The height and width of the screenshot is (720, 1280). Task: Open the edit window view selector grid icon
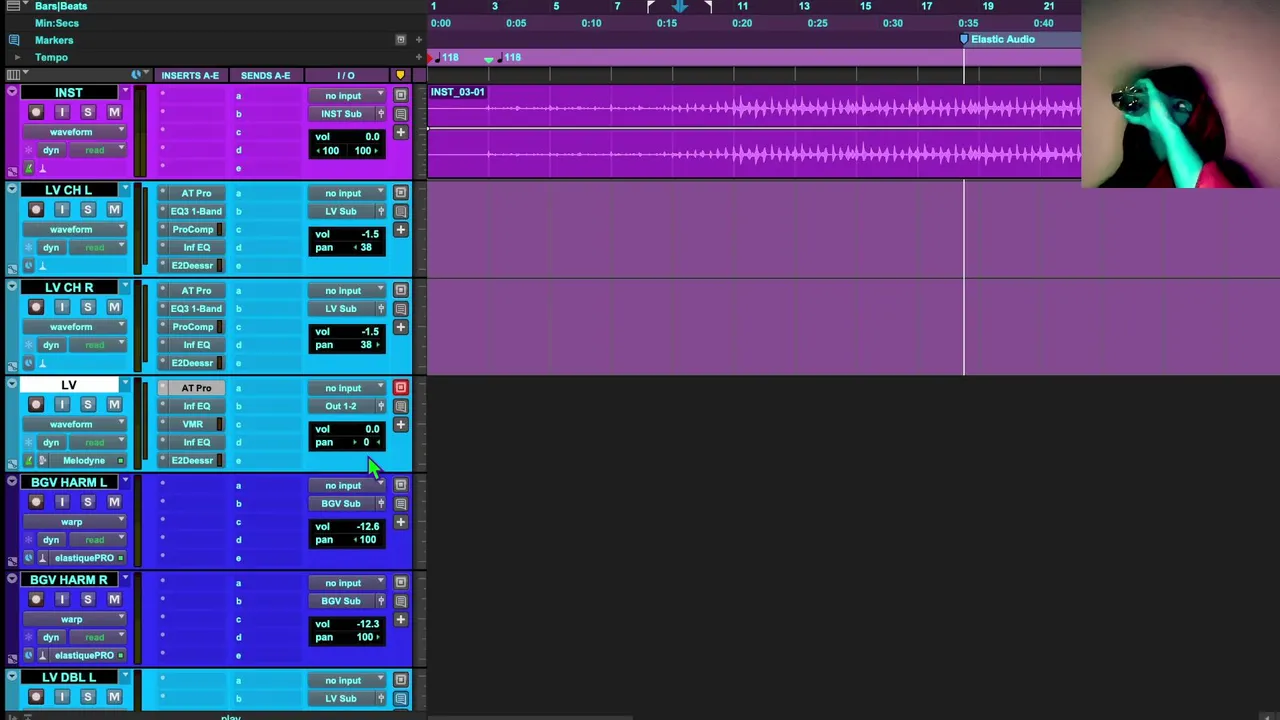[x=13, y=75]
